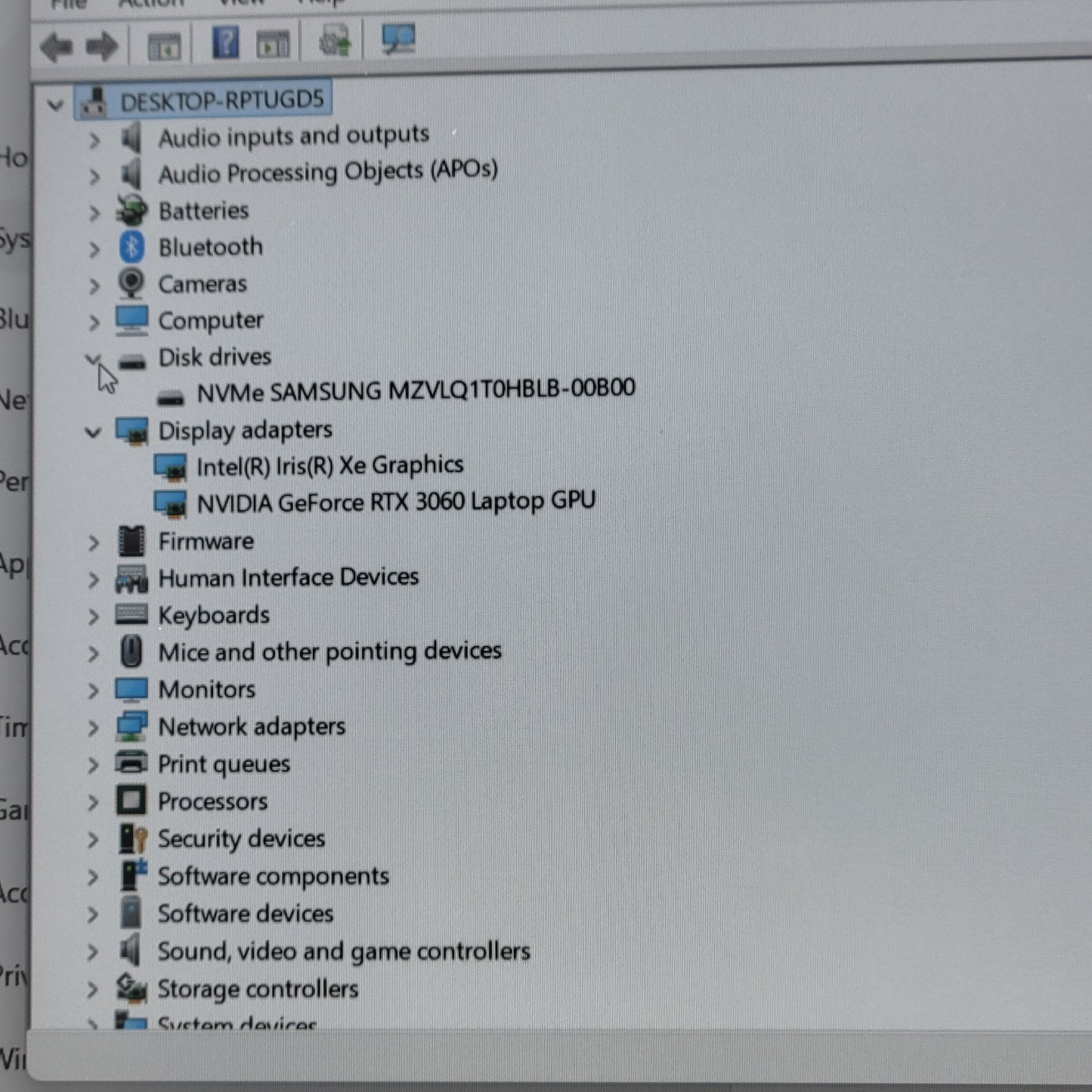1092x1092 pixels.
Task: Click the Forward arrow toolbar icon
Action: point(102,47)
